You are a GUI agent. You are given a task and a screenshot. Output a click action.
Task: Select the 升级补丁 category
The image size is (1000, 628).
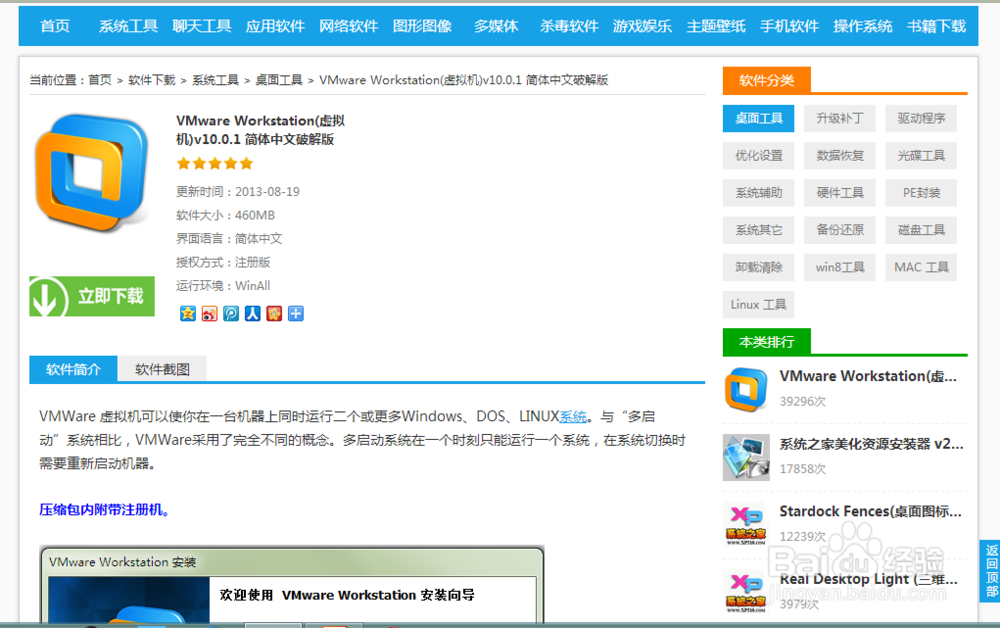pos(840,119)
